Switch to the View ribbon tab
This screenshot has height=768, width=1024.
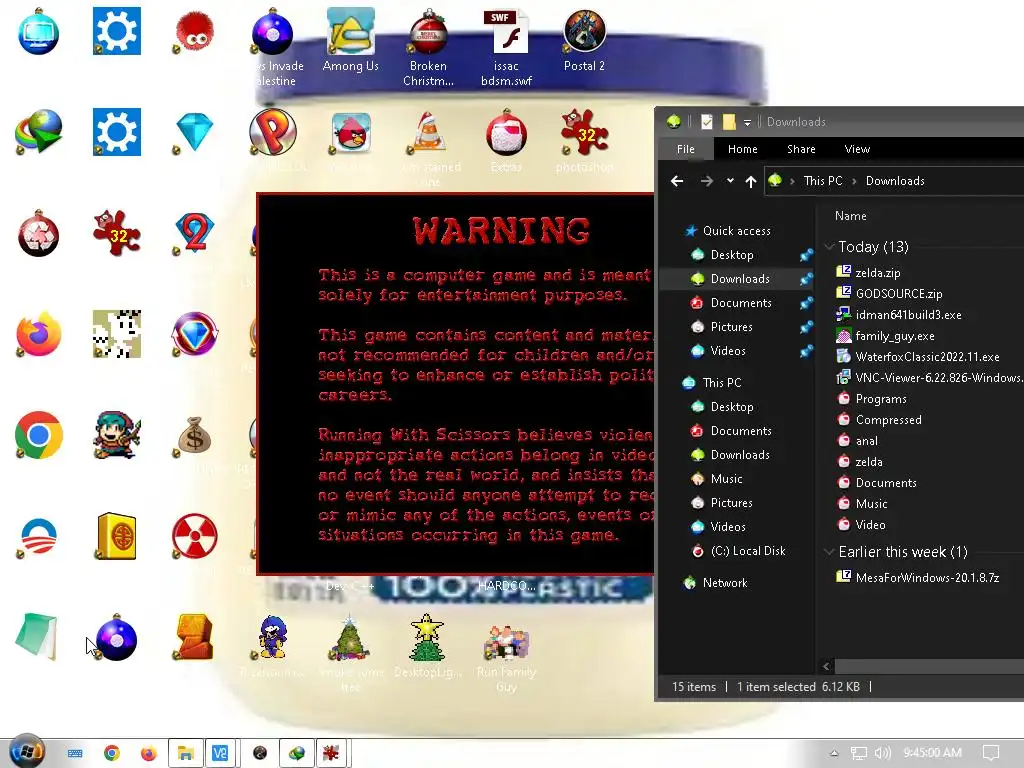(x=857, y=149)
